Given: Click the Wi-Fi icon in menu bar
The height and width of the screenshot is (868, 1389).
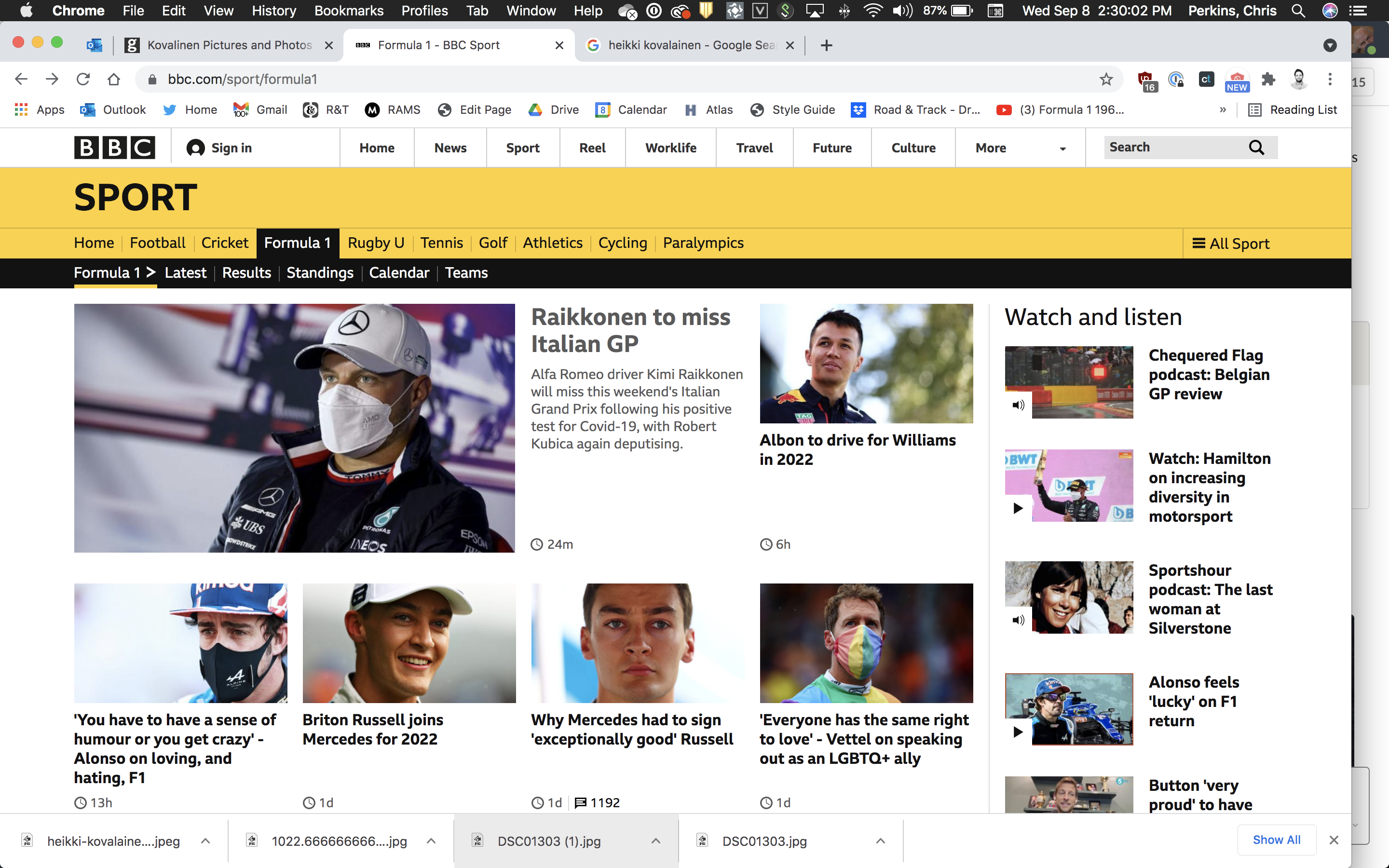Looking at the screenshot, I should (873, 10).
